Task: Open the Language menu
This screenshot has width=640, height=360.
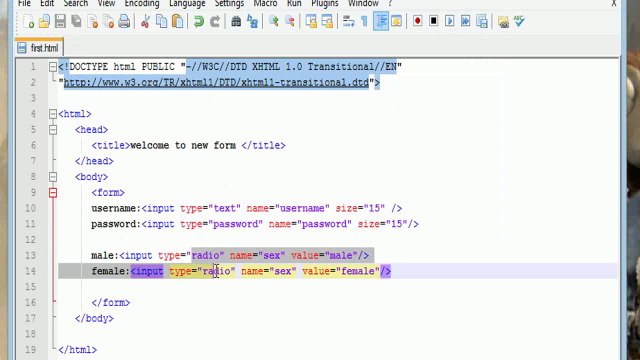Action: [187, 4]
